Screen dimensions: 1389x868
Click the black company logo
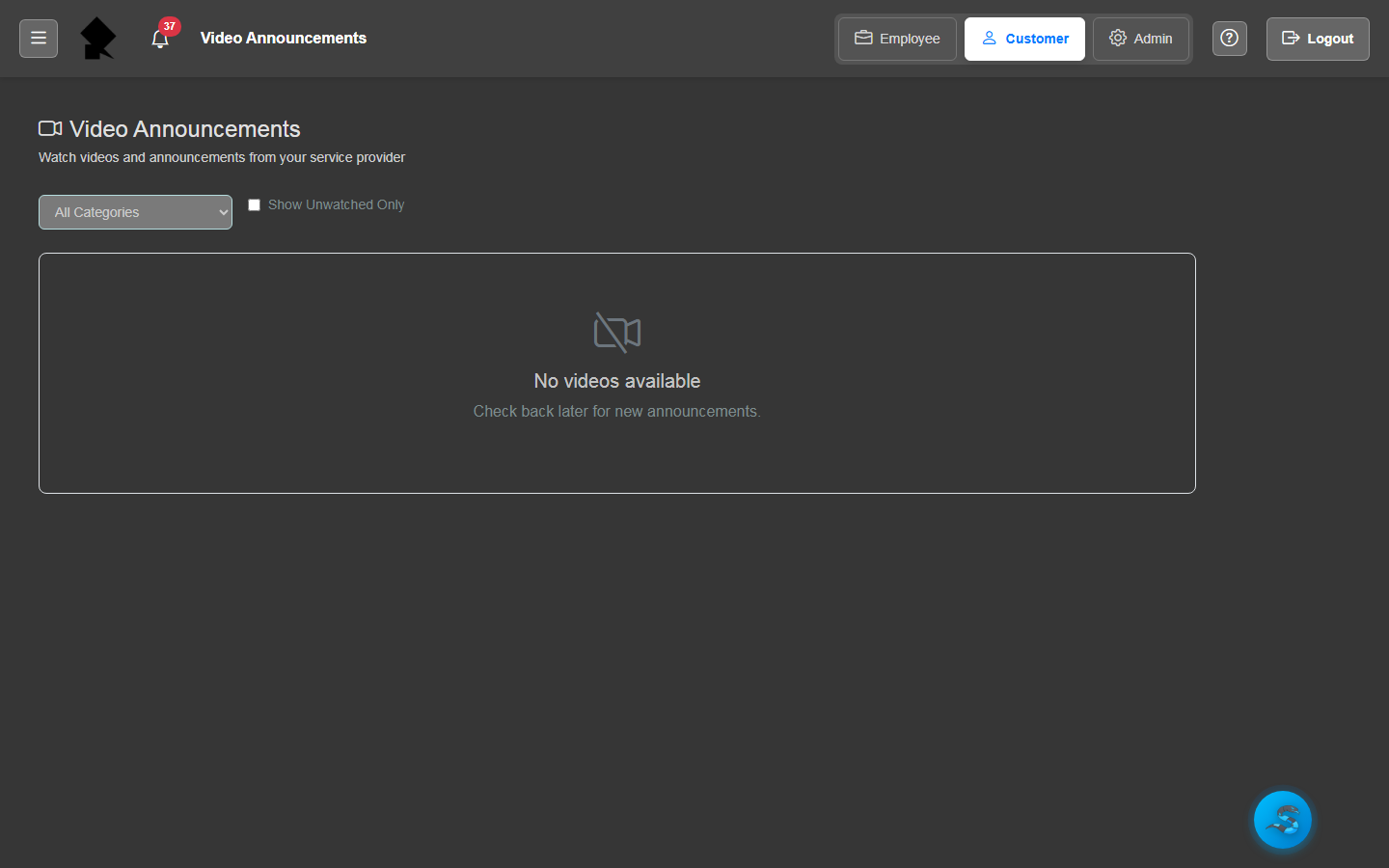97,39
